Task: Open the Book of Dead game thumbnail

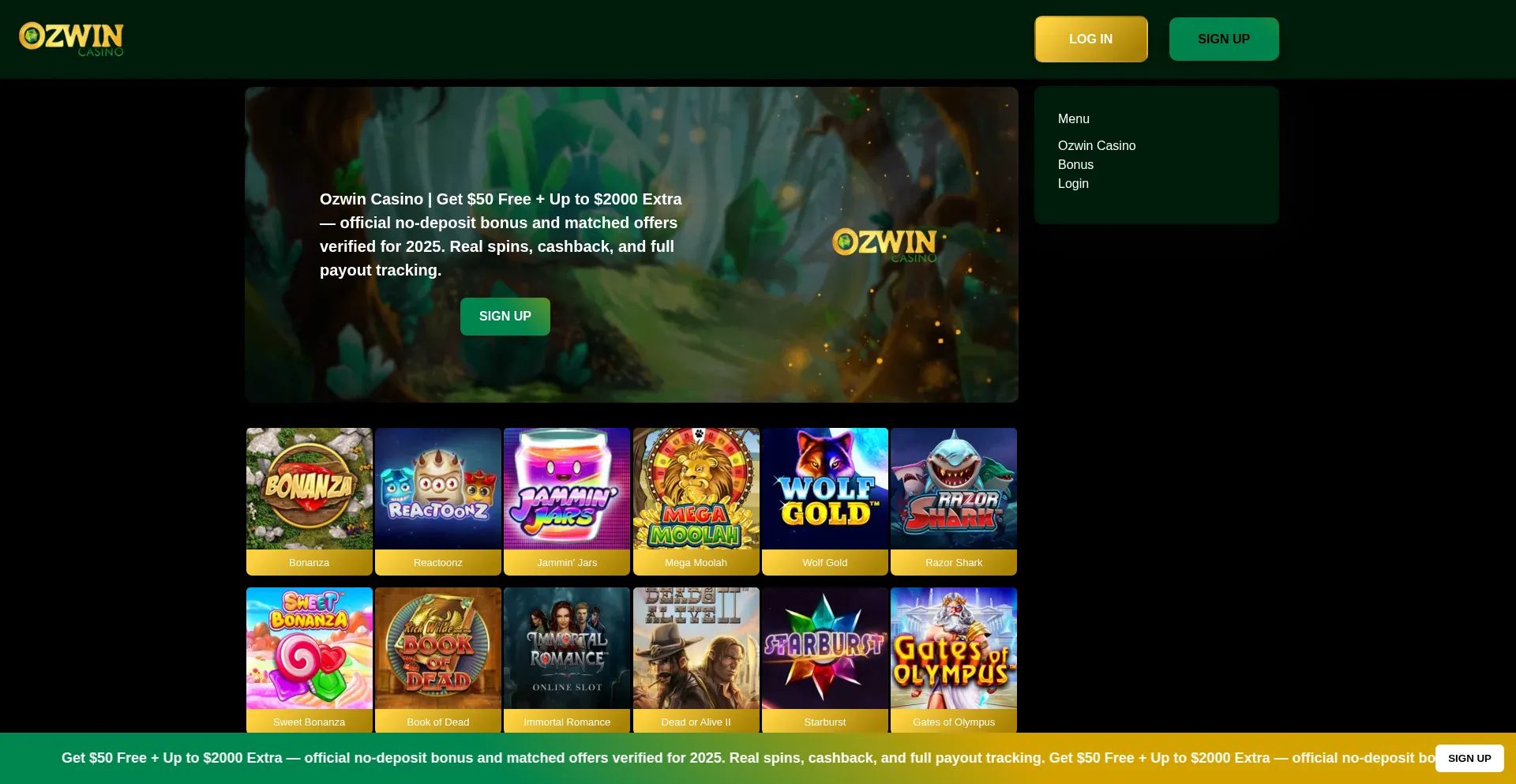Action: (438, 648)
